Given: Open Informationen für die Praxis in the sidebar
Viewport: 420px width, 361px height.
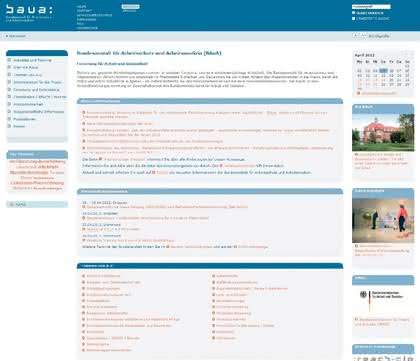Looking at the screenshot, I should tap(38, 82).
